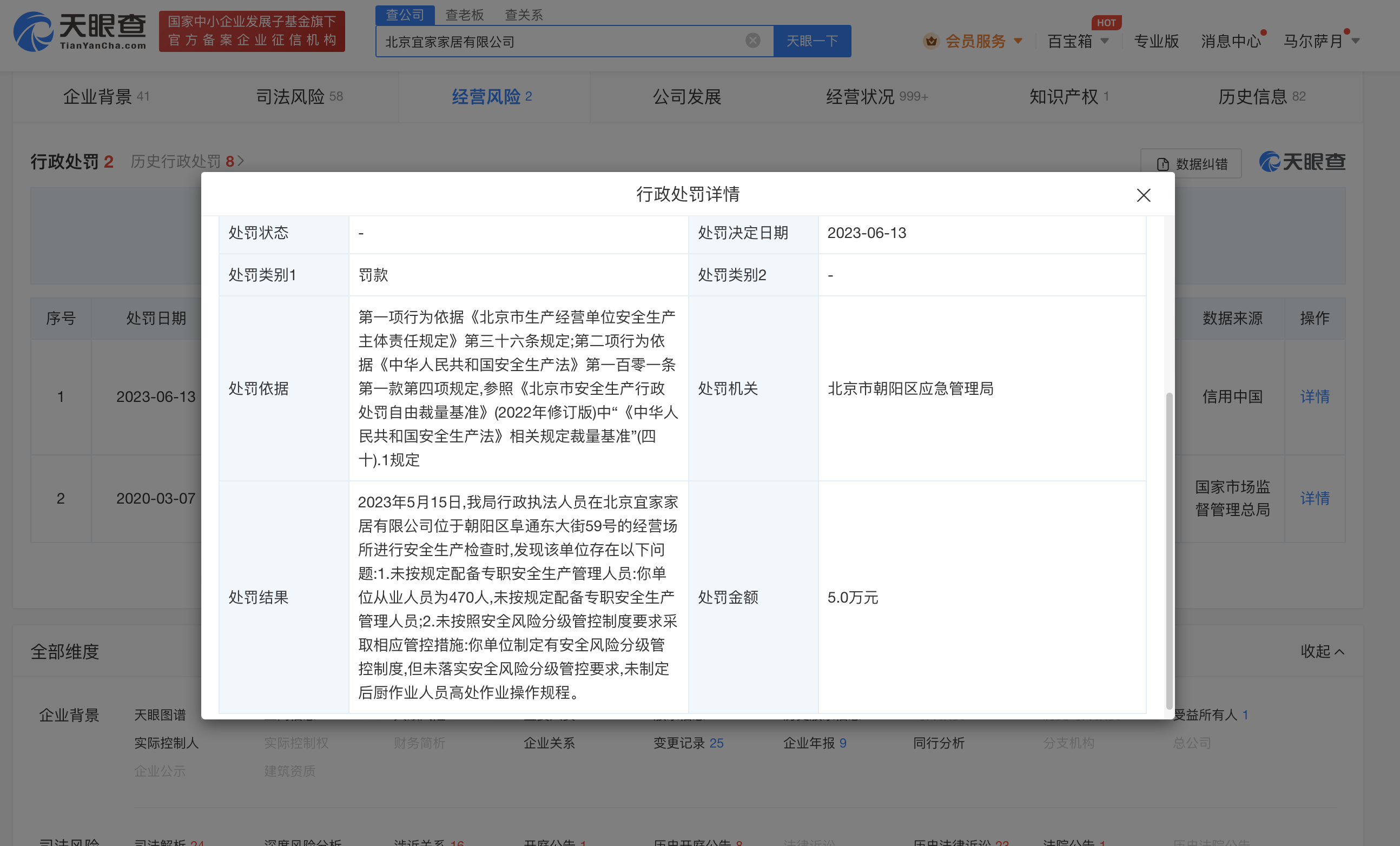Image resolution: width=1400 pixels, height=846 pixels.
Task: Click the 处罚依据 label cell
Action: pyautogui.click(x=283, y=388)
